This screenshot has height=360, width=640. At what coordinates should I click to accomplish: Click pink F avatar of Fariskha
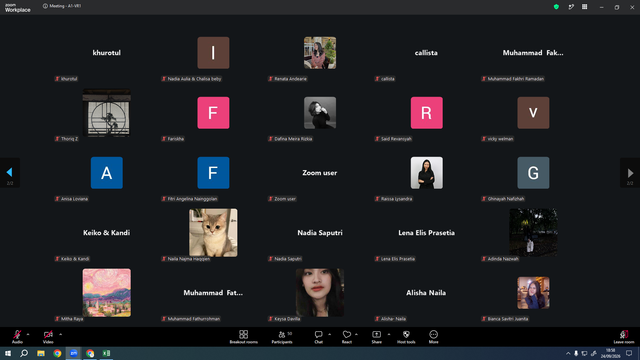[x=213, y=113]
